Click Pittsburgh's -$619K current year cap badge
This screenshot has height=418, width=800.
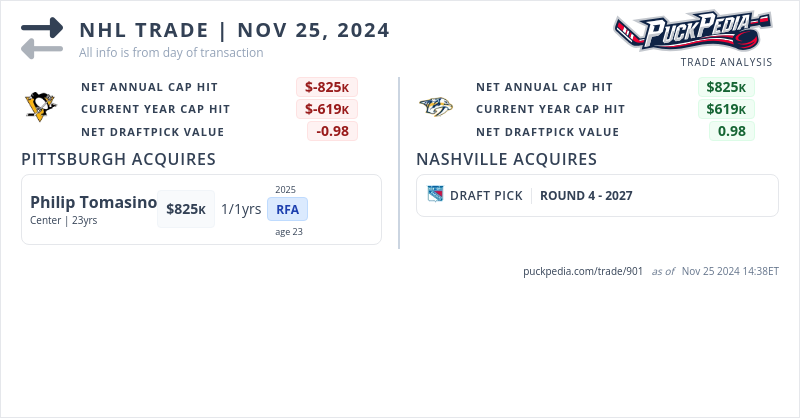326,109
